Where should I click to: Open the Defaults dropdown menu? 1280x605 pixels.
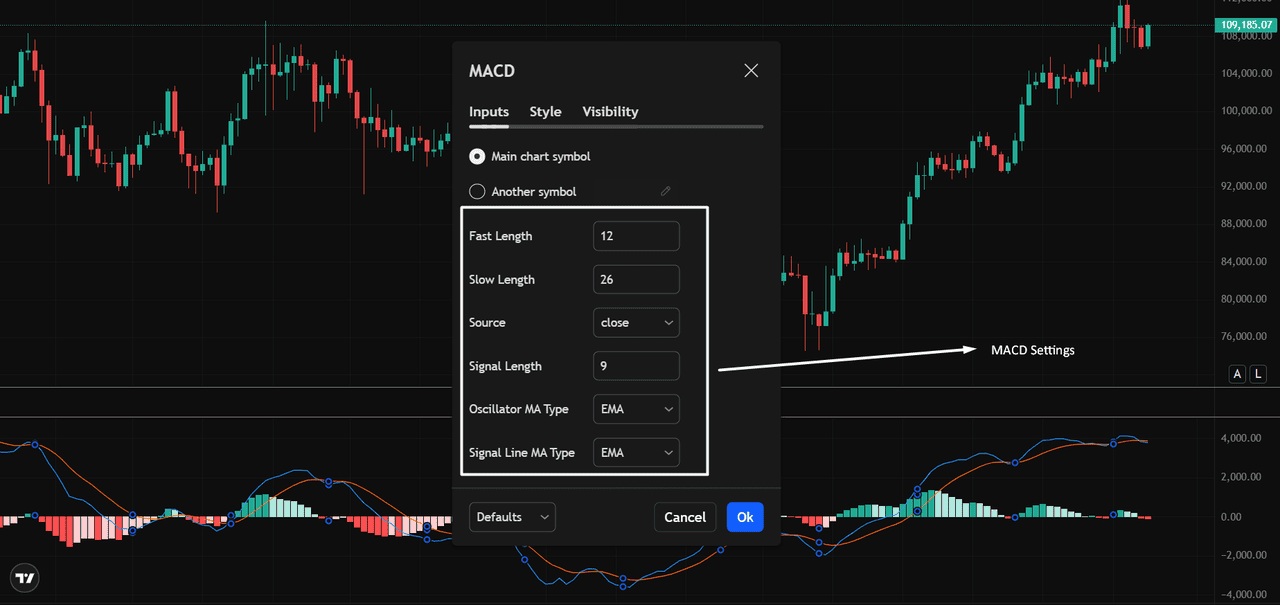pyautogui.click(x=512, y=517)
